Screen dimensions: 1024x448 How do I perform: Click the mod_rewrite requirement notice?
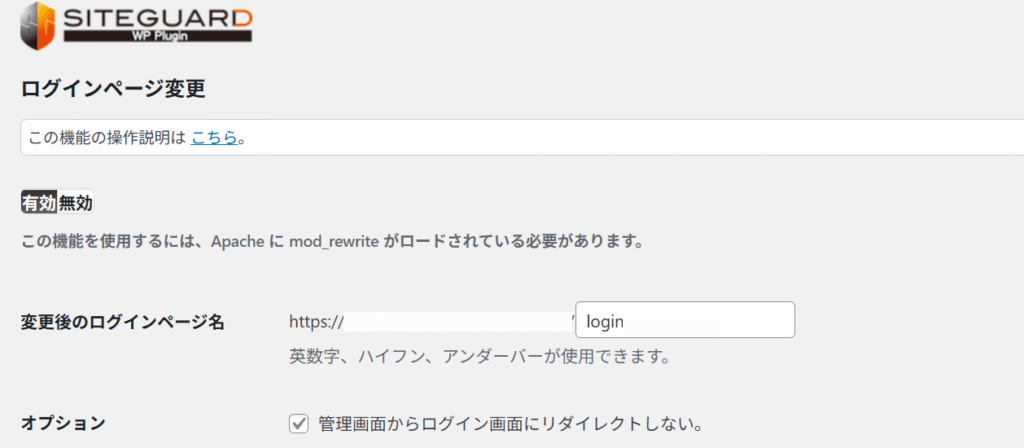[330, 242]
